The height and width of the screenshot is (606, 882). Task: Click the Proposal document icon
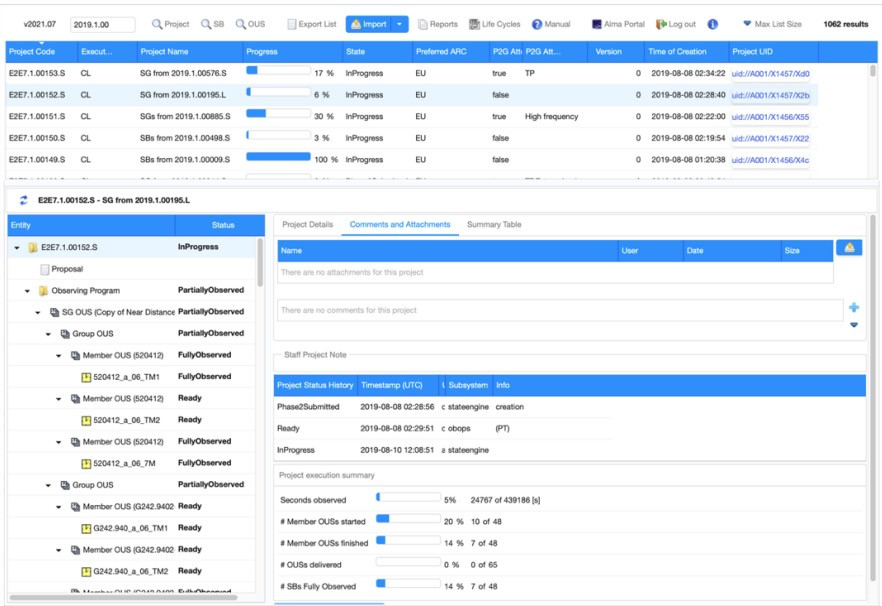tap(44, 270)
